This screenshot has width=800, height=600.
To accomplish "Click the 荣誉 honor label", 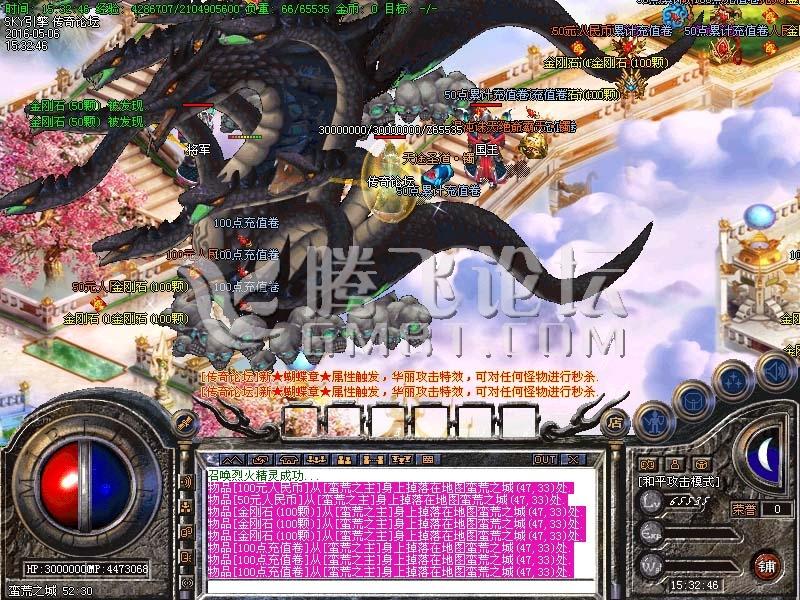I will (x=743, y=509).
